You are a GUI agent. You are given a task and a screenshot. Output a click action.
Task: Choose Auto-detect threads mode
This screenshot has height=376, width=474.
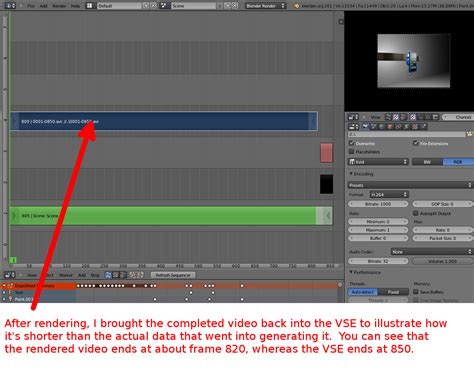(x=363, y=292)
